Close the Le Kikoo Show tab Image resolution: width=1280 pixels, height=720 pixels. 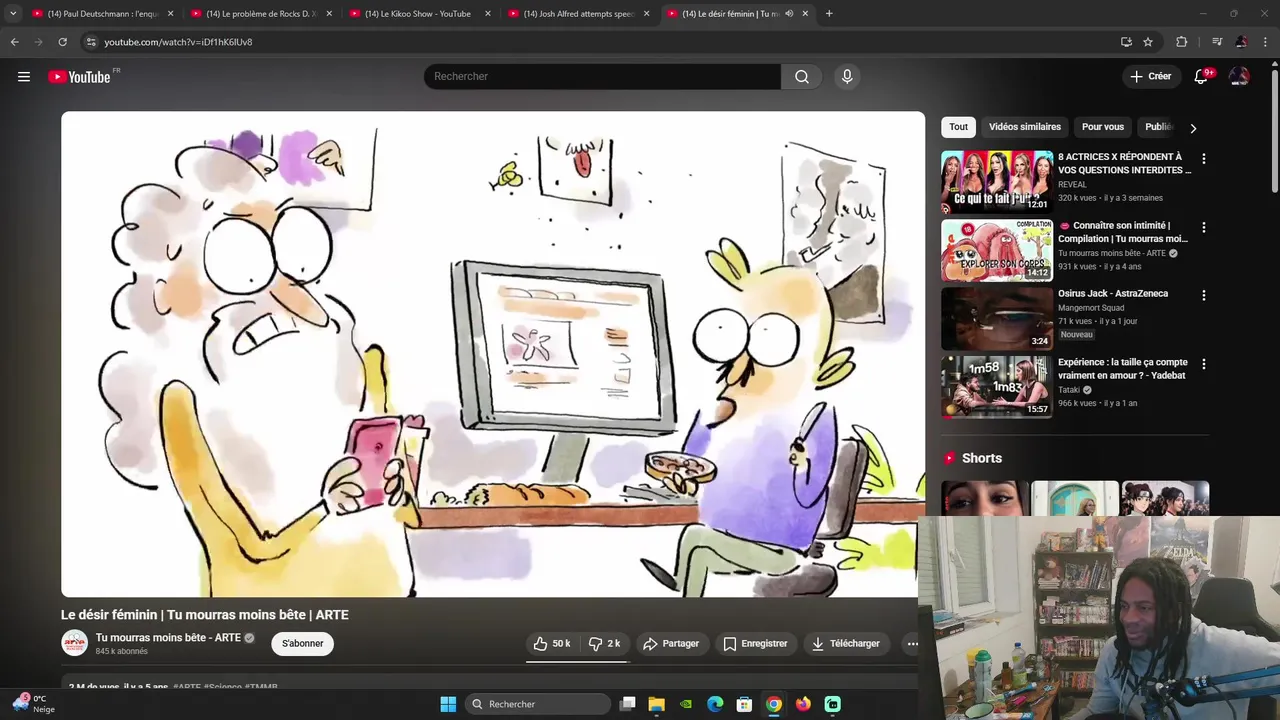click(x=488, y=14)
